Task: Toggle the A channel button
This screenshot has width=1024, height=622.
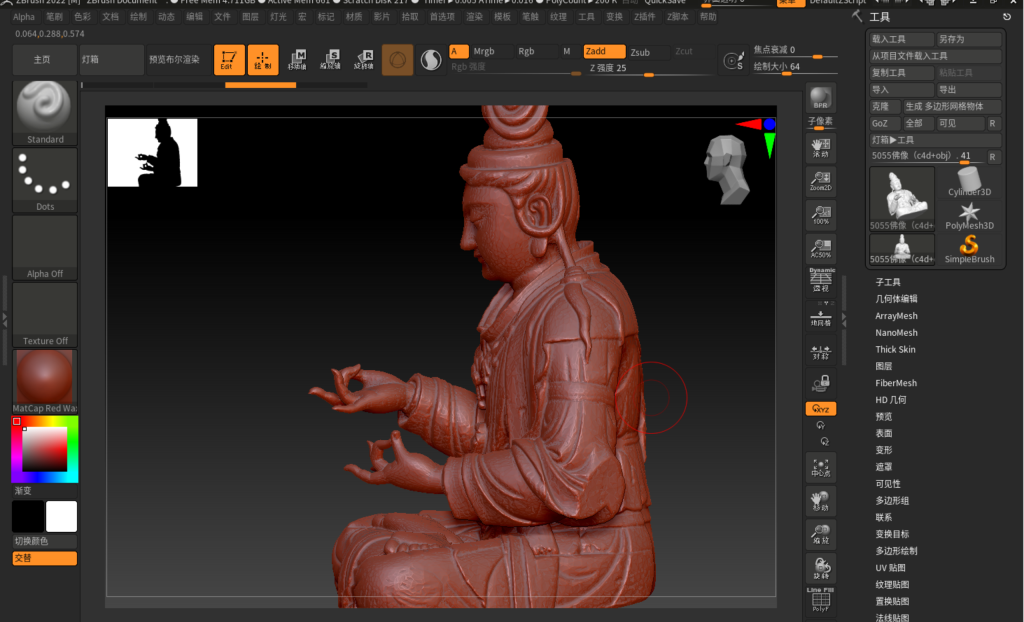Action: click(458, 52)
